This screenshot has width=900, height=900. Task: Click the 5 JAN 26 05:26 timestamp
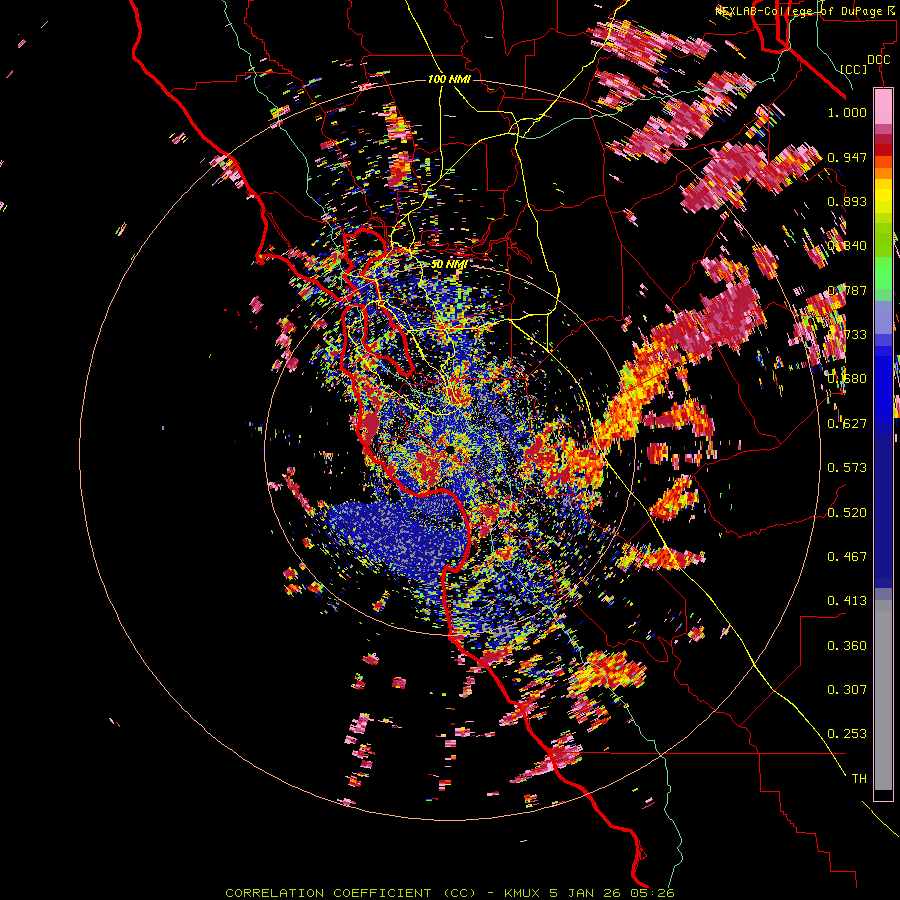click(611, 893)
